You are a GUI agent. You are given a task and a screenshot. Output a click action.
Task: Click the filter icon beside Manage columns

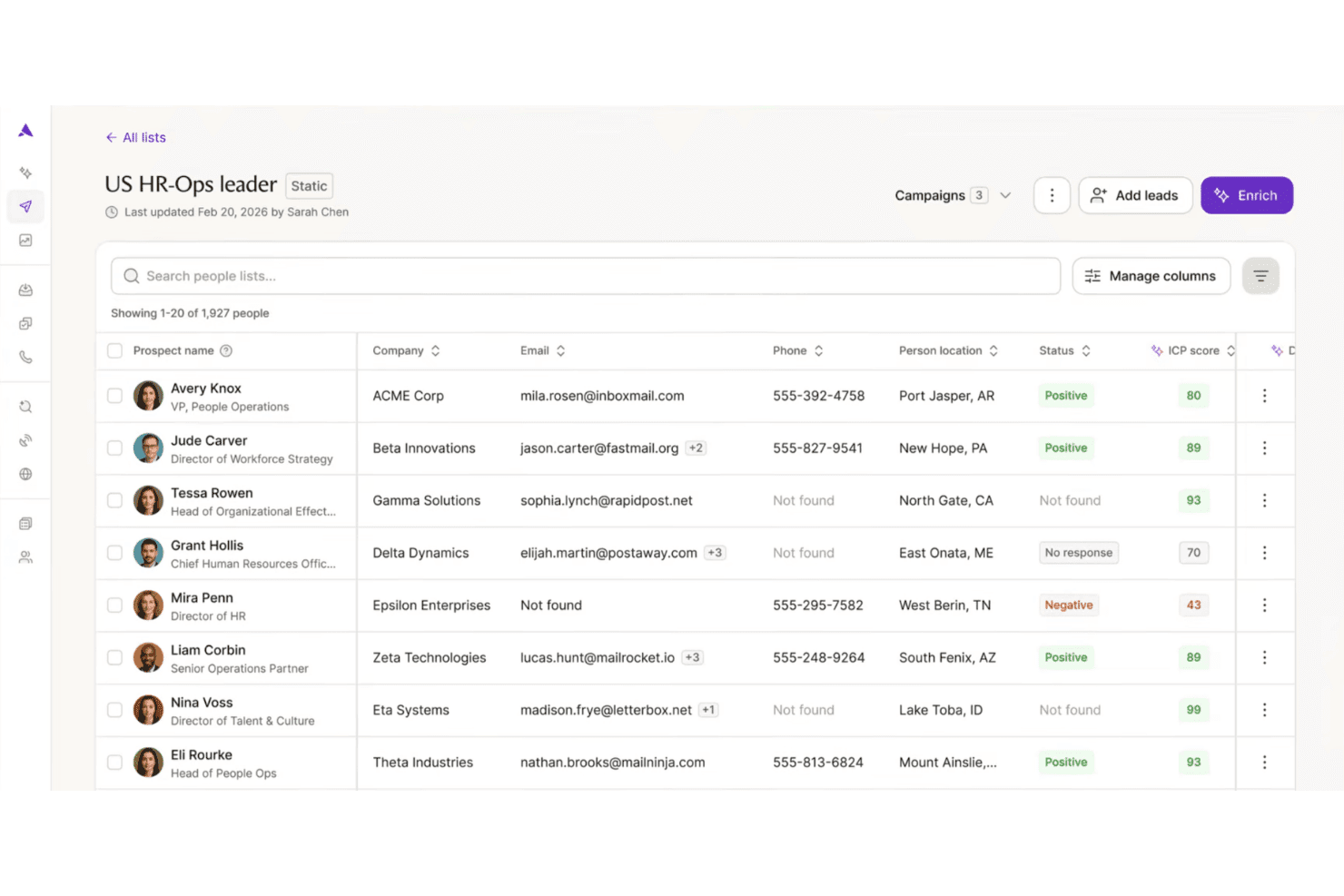tap(1260, 276)
